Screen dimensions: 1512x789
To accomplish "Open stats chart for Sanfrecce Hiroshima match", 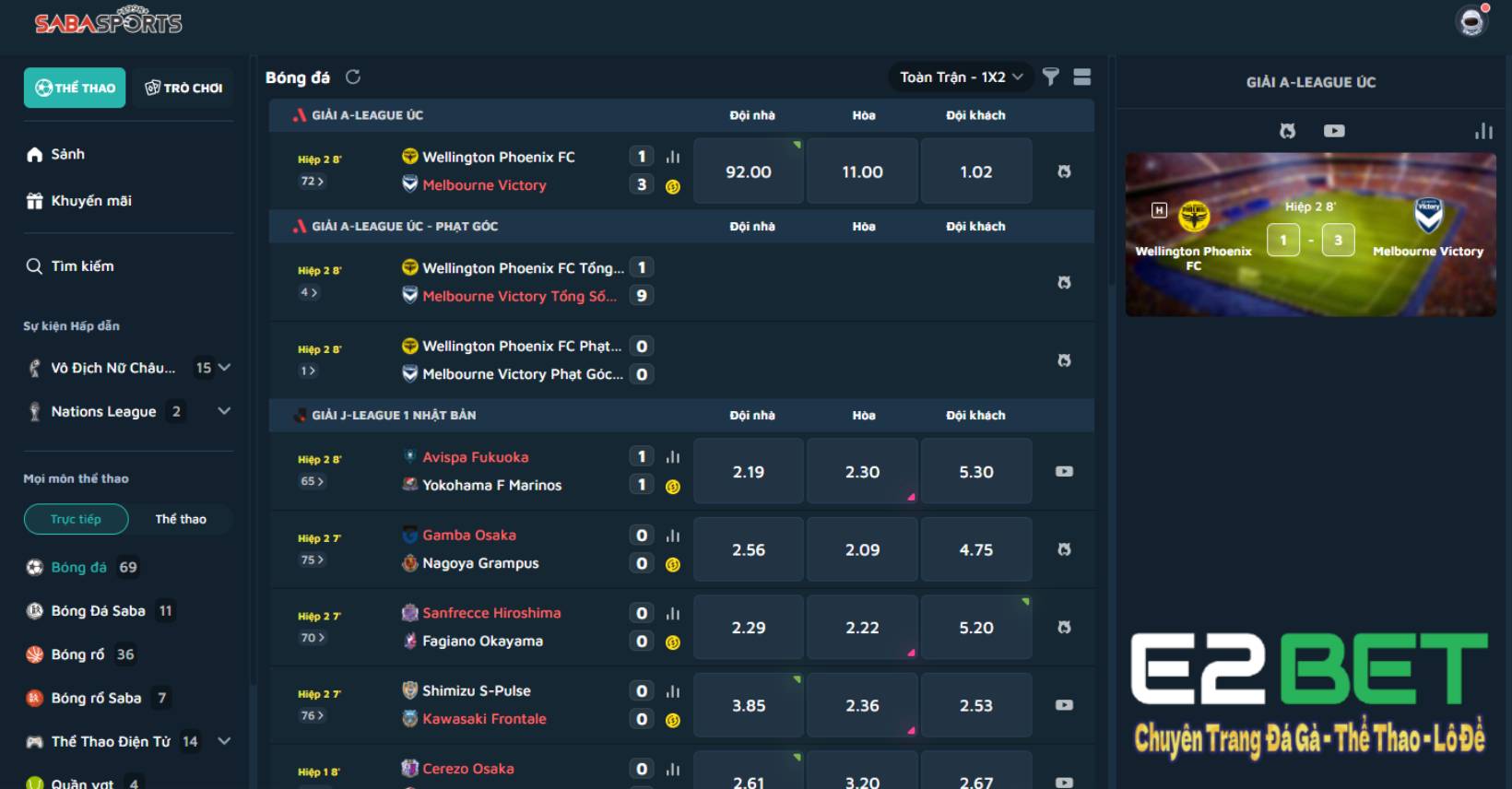I will pos(673,613).
